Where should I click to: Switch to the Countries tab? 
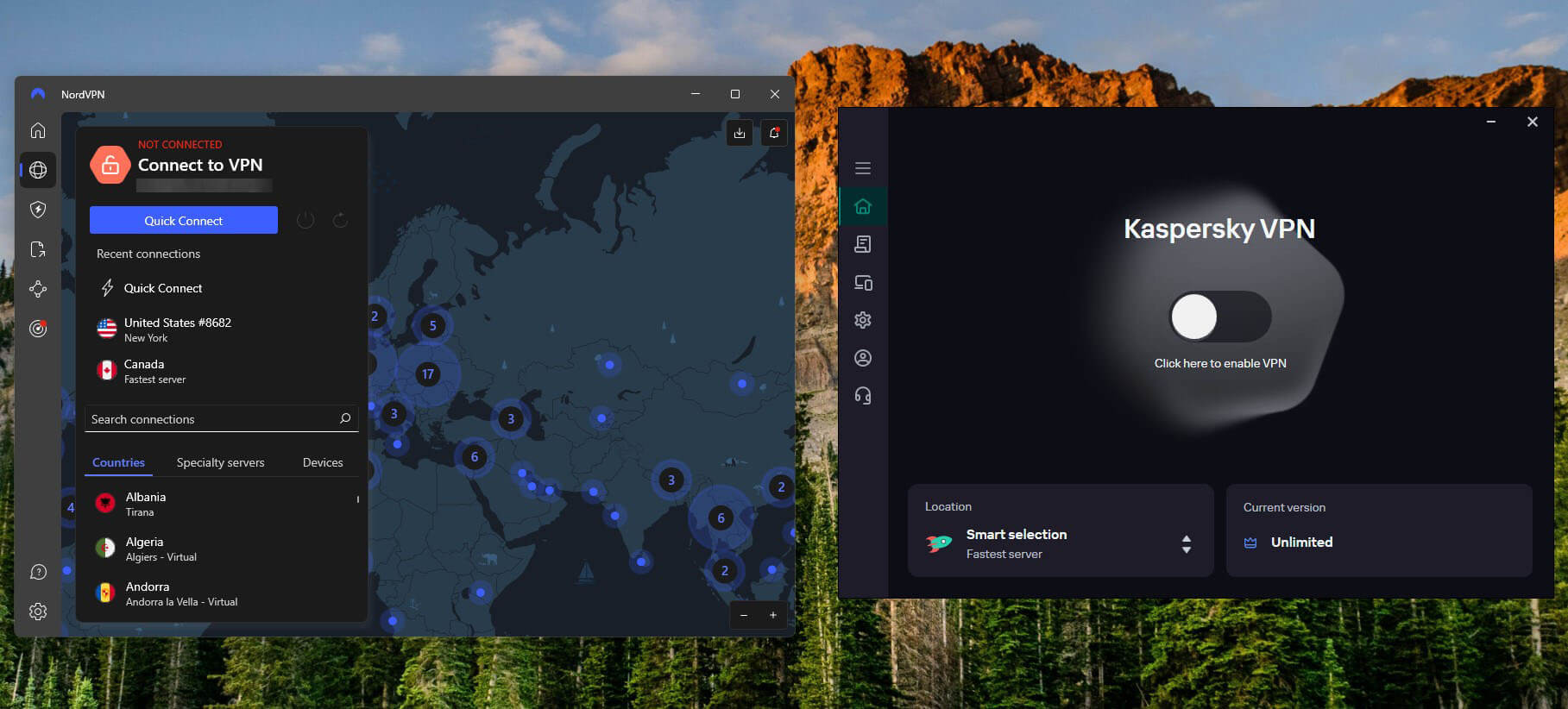118,462
